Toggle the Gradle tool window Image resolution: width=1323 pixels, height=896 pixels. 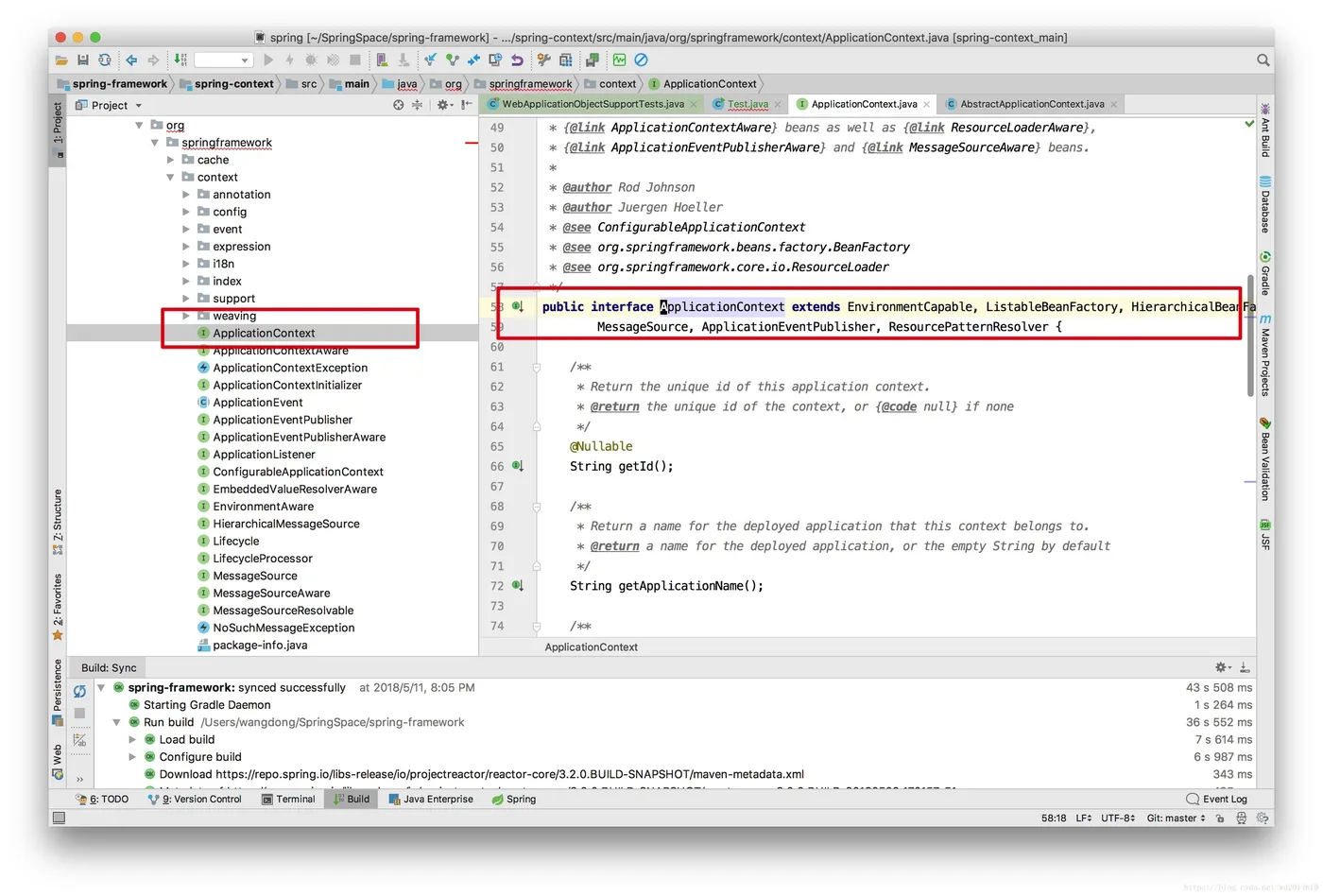click(1265, 273)
